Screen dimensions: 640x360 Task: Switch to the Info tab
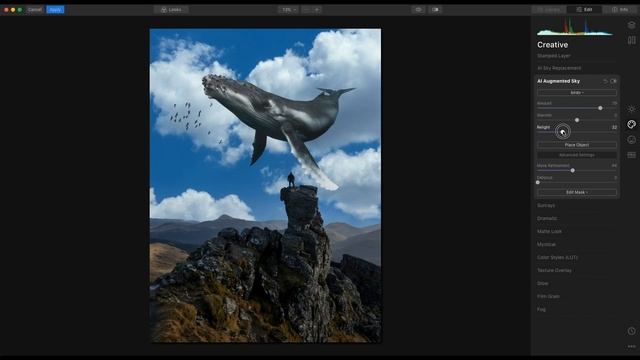coord(620,9)
